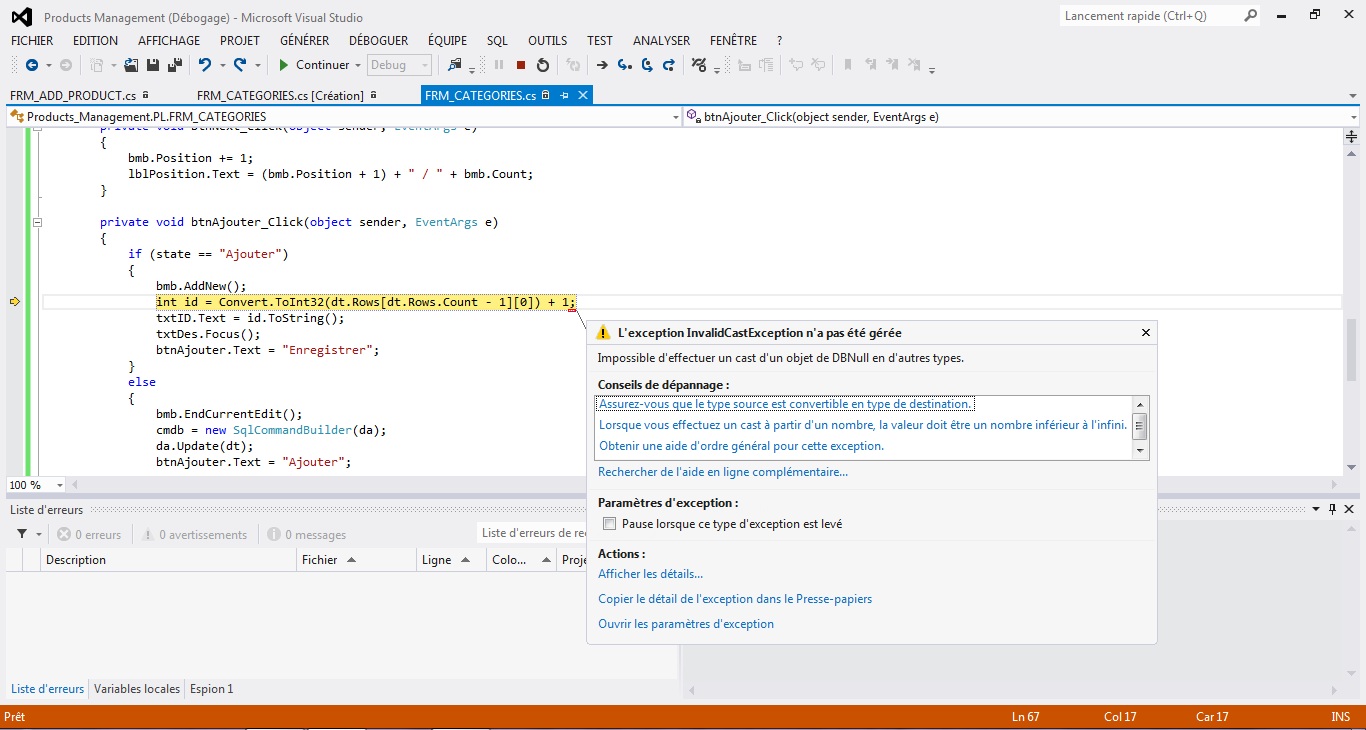Screen dimensions: 1366x730
Task: Click the Navigate Backward arrow icon
Action: (x=31, y=65)
